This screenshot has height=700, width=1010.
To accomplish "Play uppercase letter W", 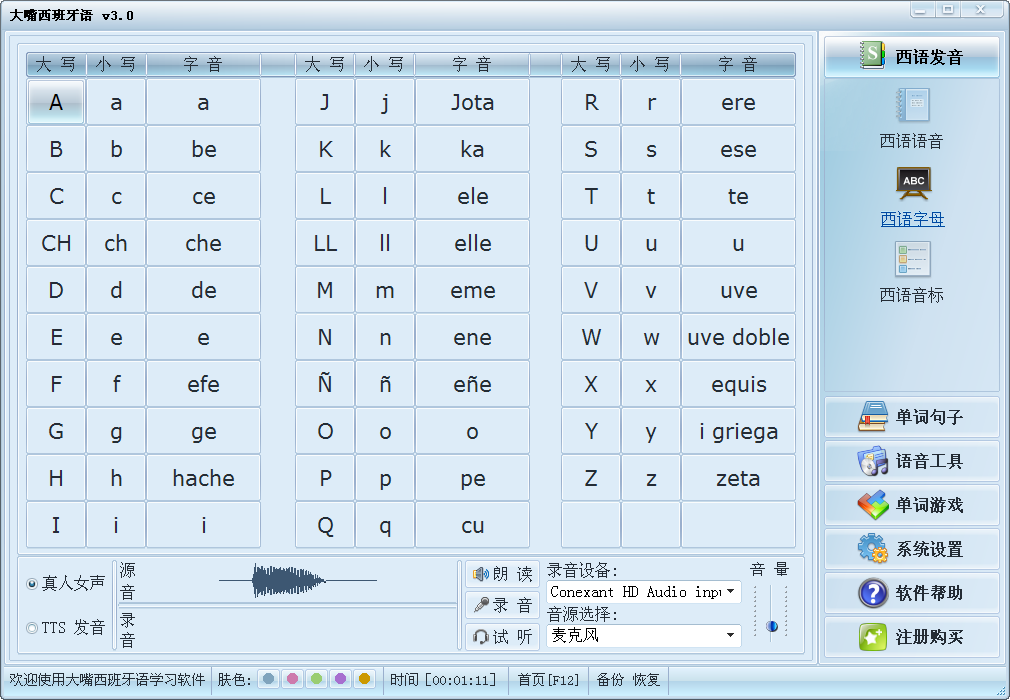I will click(591, 337).
